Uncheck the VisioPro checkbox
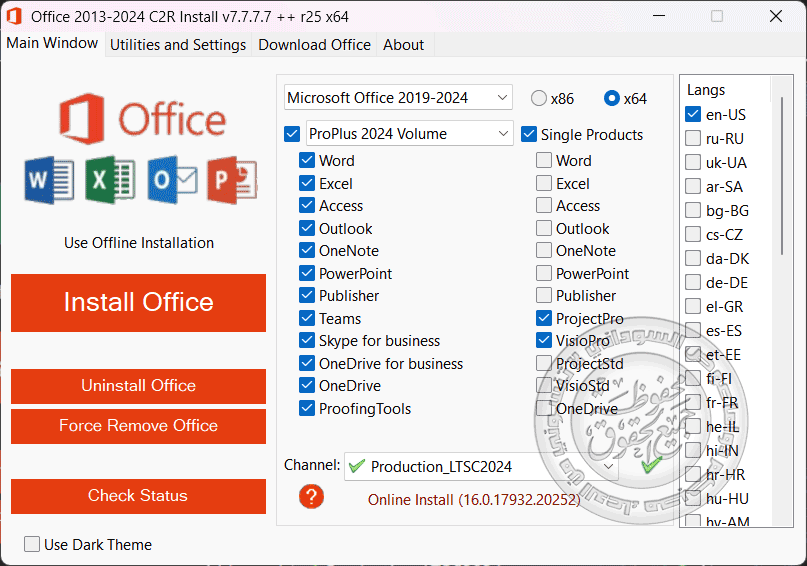This screenshot has width=807, height=566. (544, 340)
